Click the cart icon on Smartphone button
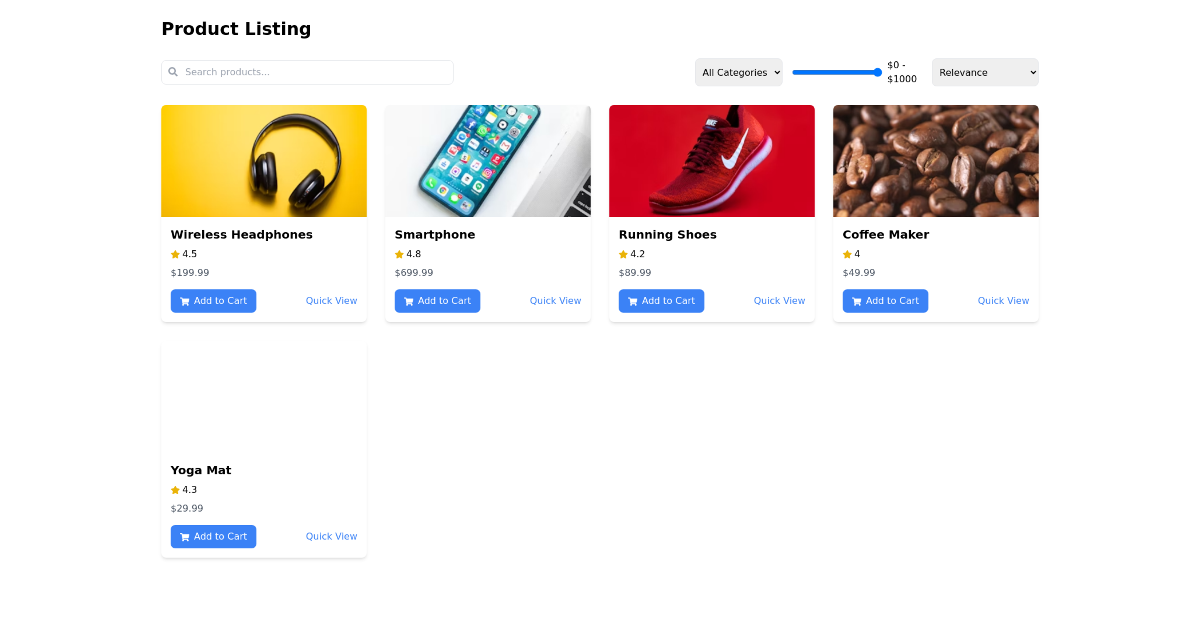The image size is (1200, 630). click(407, 300)
